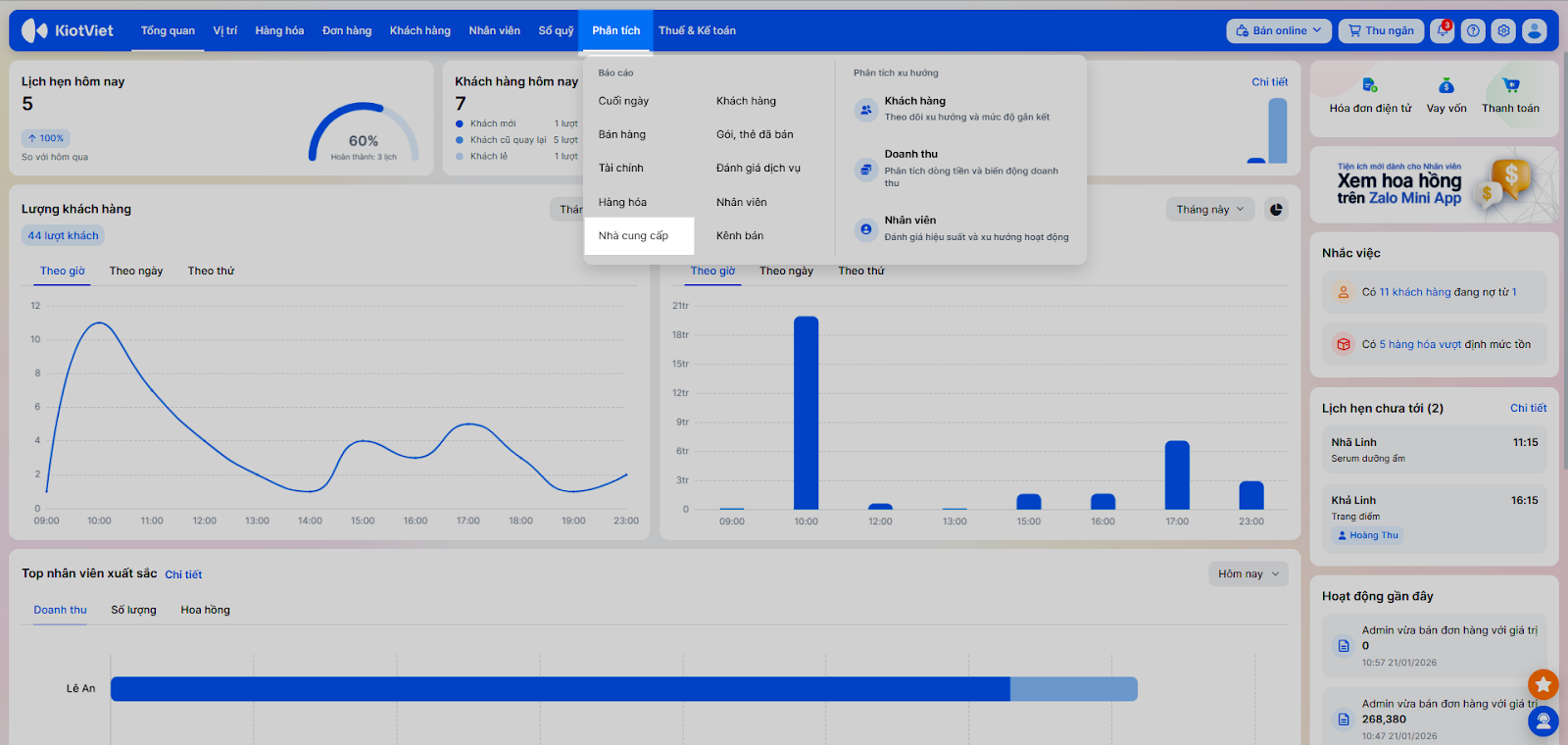Open the Zalo Mini App commission banner
Viewport: 1568px width, 745px height.
(1433, 184)
